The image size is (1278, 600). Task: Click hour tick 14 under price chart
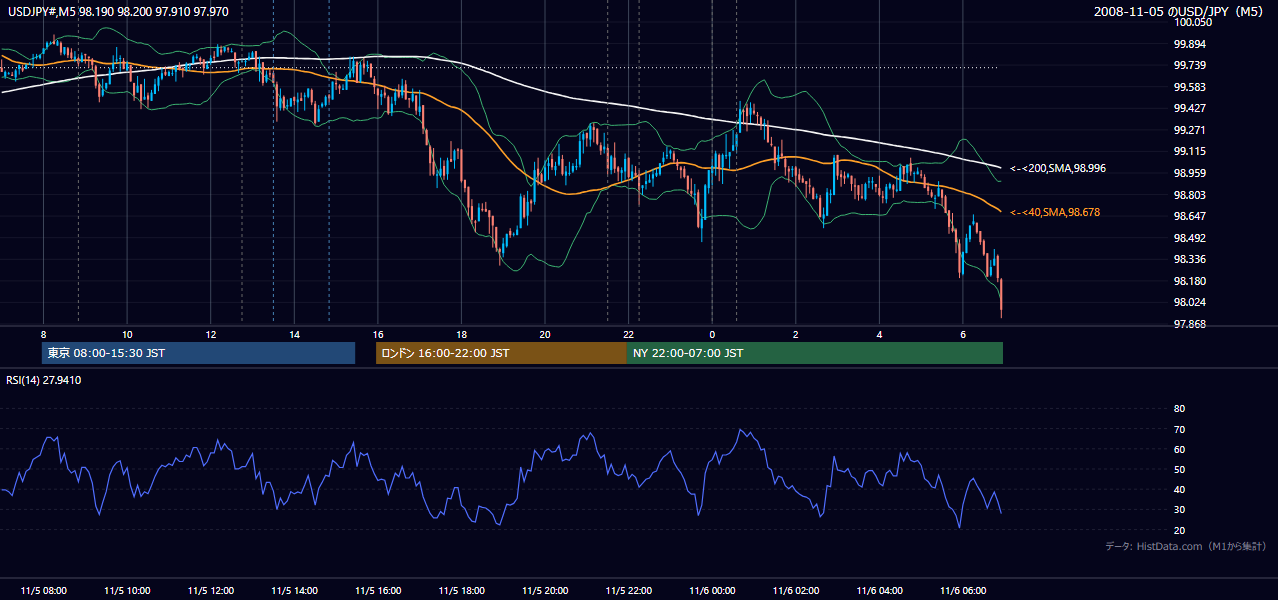pos(294,334)
